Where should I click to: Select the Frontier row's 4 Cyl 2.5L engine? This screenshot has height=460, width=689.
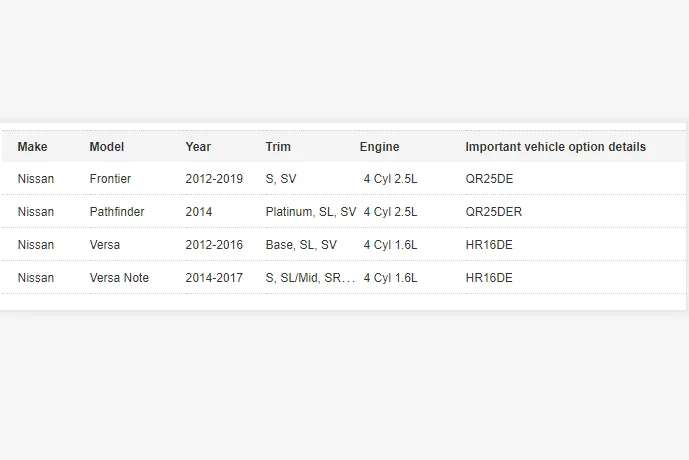point(390,179)
